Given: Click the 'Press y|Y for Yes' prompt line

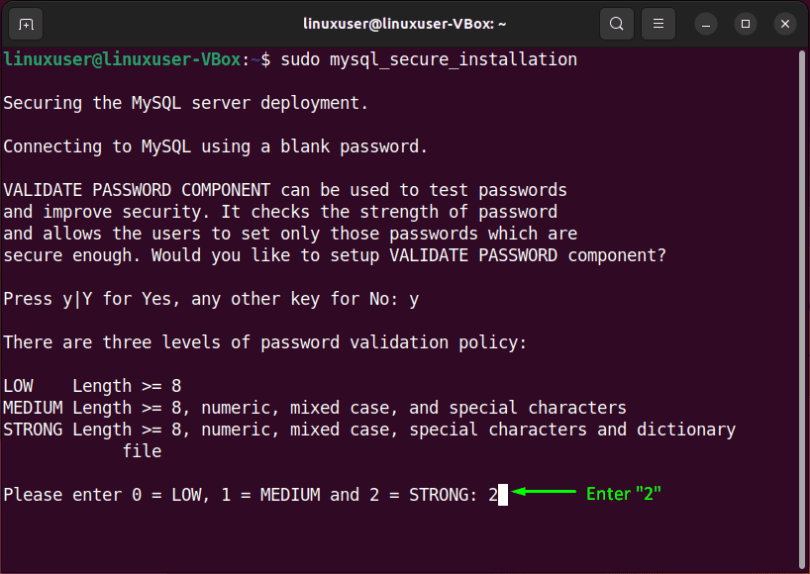Looking at the screenshot, I should (x=211, y=299).
